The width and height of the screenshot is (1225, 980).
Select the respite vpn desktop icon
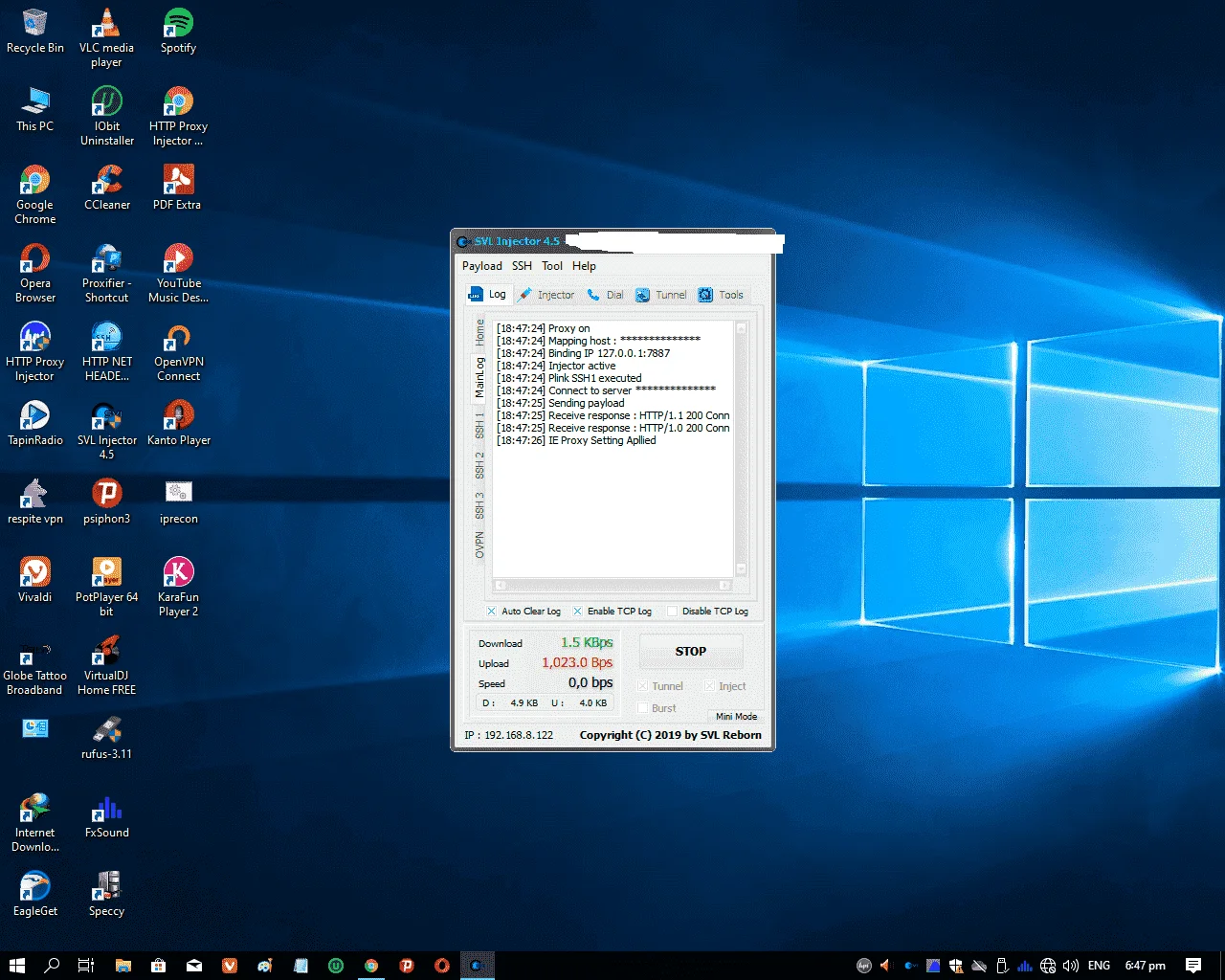[x=35, y=502]
